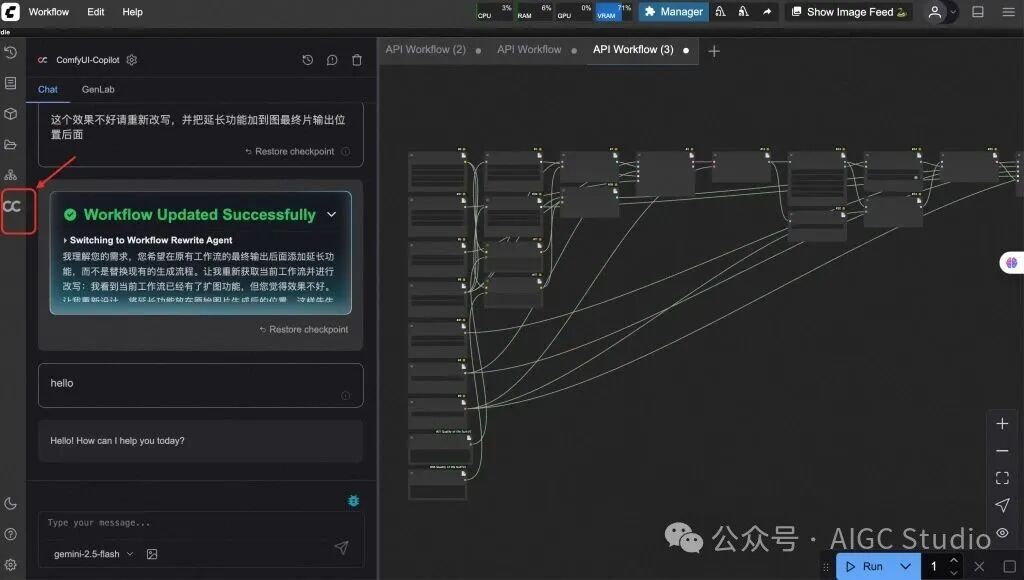
Task: Switch to the GenLab tab
Action: (x=98, y=89)
